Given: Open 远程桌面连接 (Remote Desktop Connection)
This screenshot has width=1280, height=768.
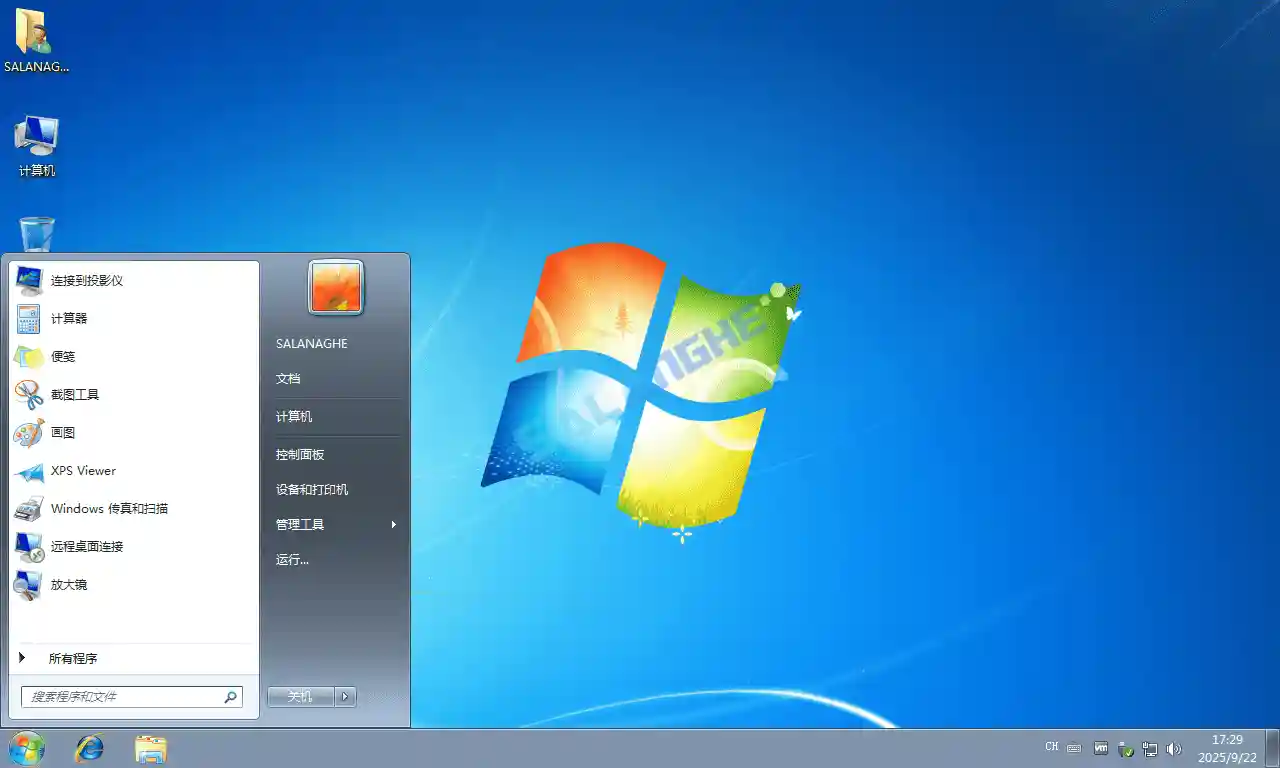Looking at the screenshot, I should coord(88,546).
